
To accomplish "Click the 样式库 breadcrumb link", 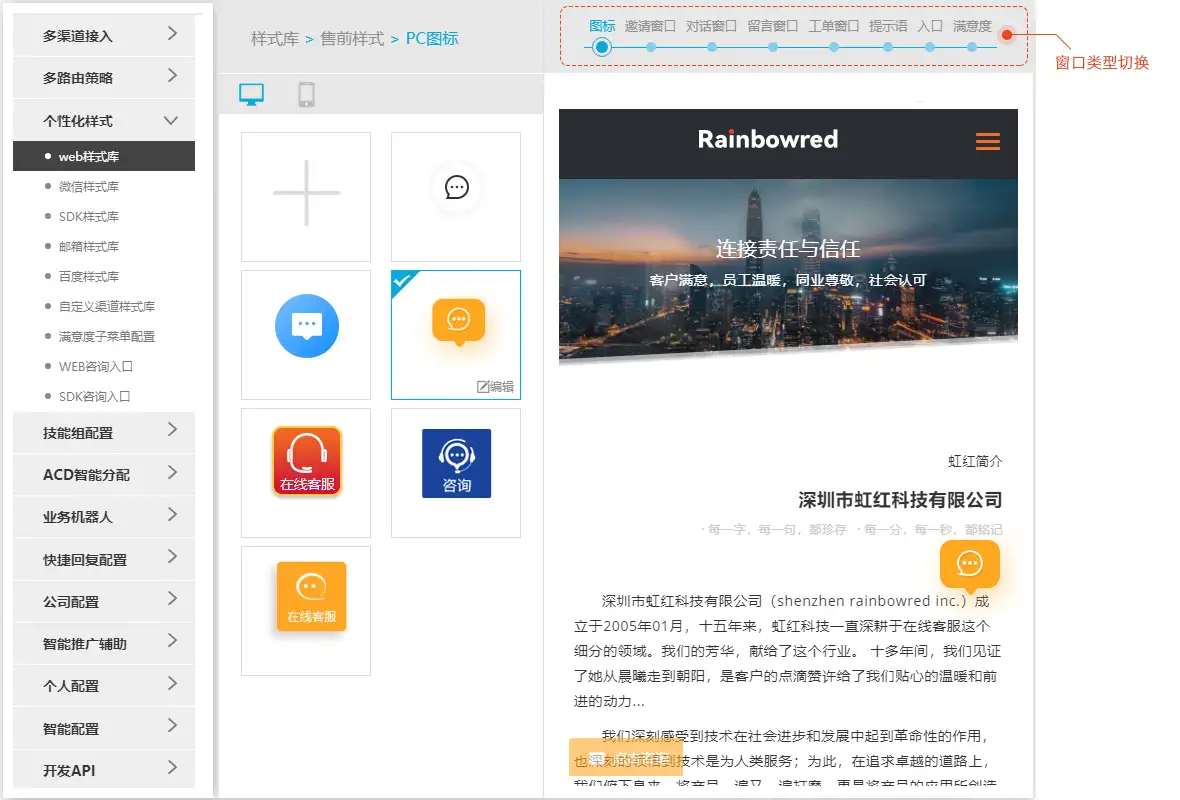I will pyautogui.click(x=275, y=39).
